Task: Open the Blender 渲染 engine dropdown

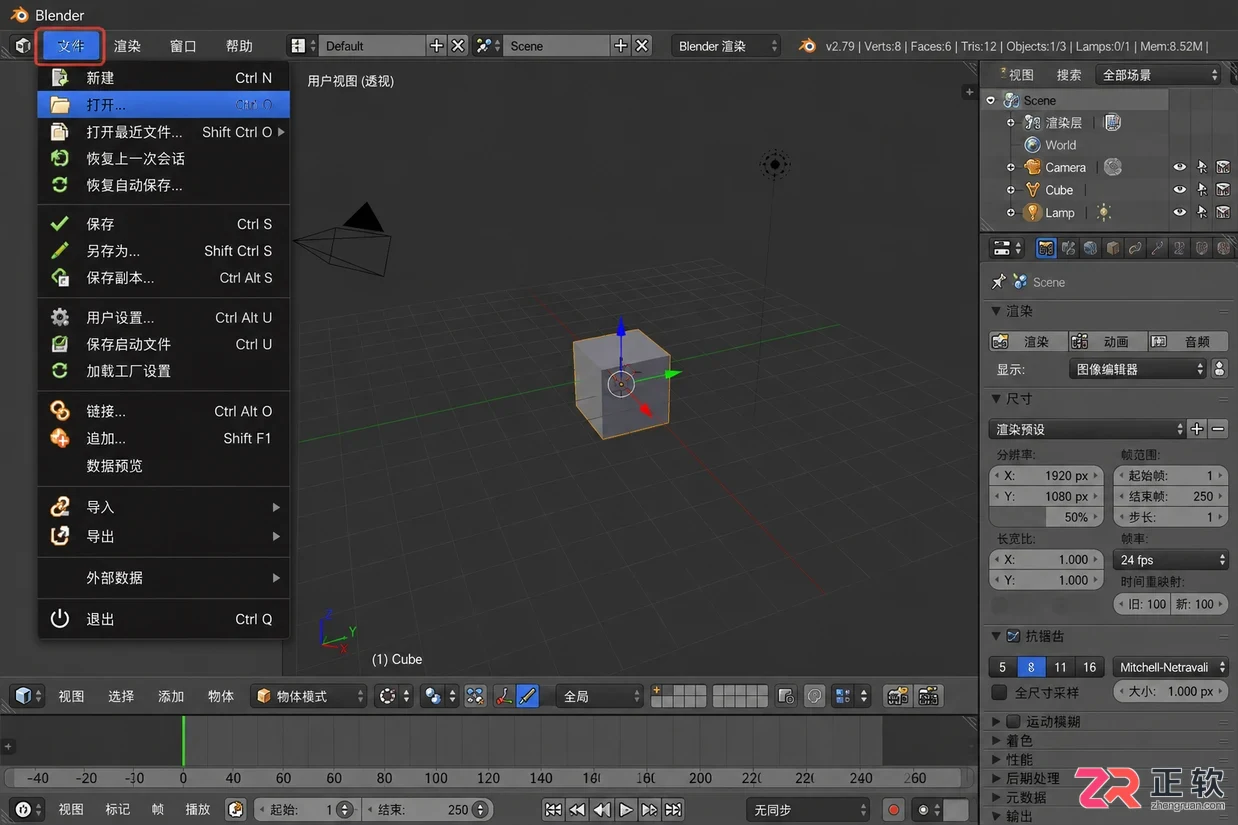Action: 724,46
